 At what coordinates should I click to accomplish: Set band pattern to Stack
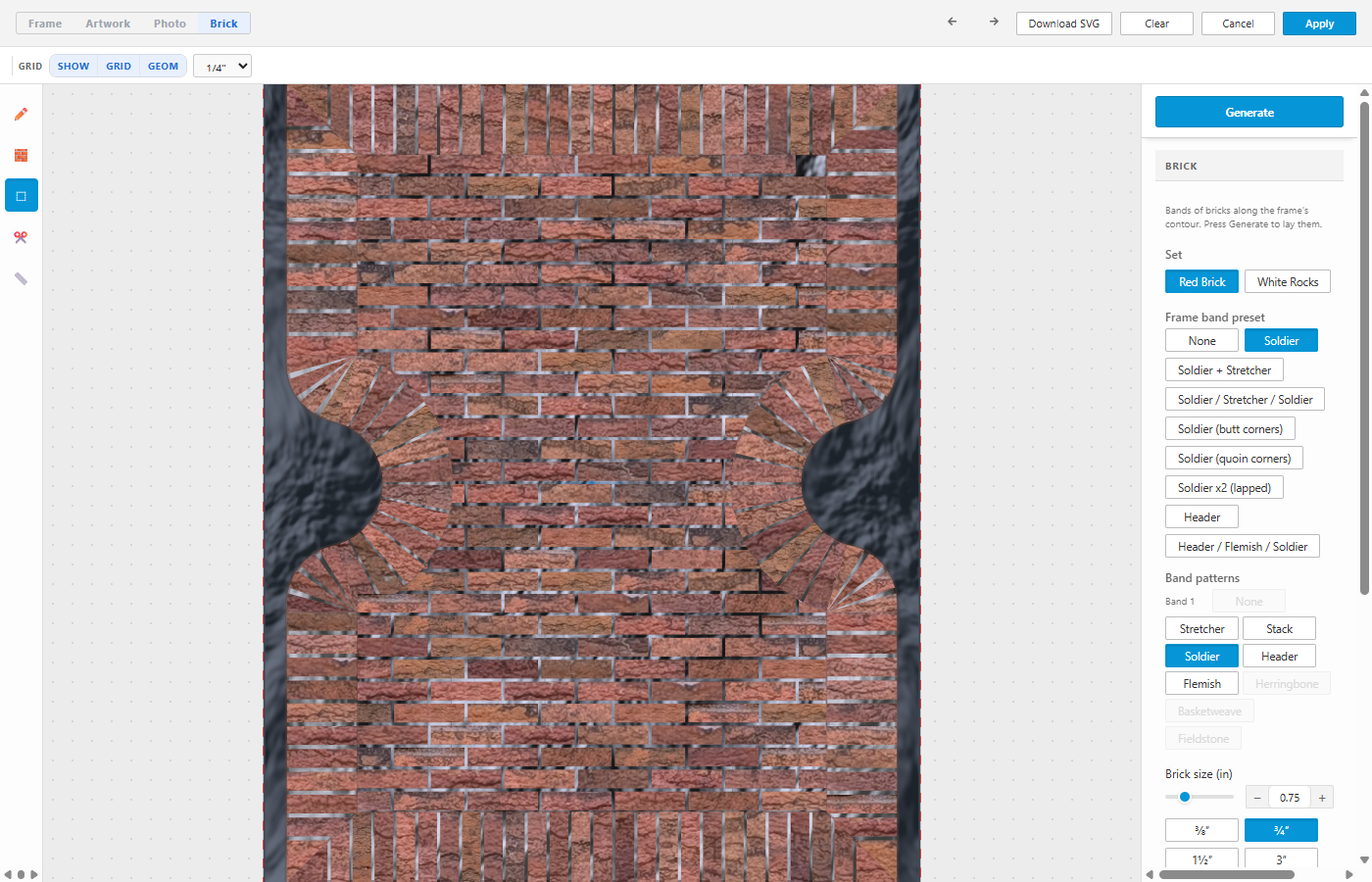[x=1279, y=628]
